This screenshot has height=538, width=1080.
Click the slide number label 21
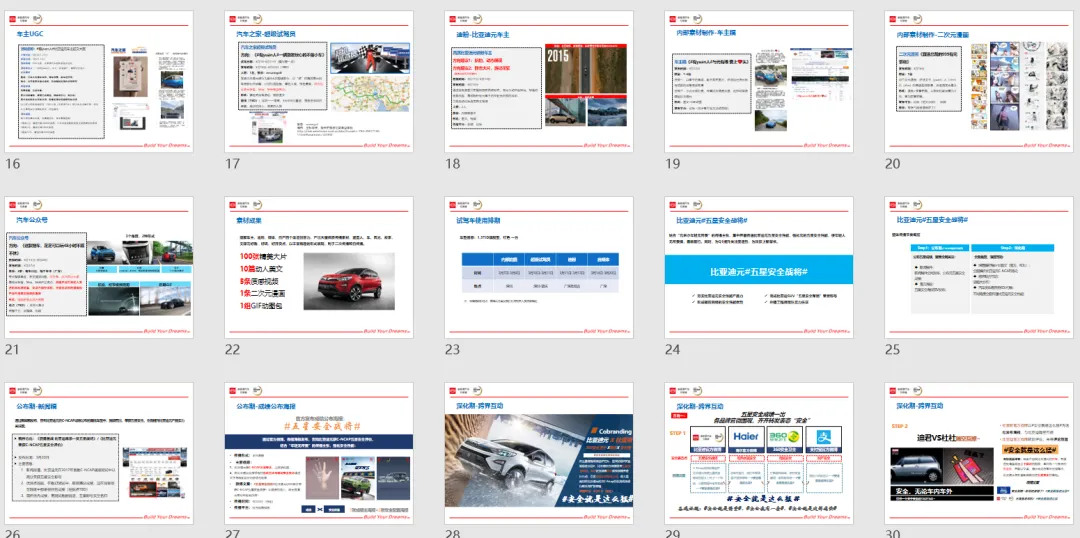tap(12, 350)
